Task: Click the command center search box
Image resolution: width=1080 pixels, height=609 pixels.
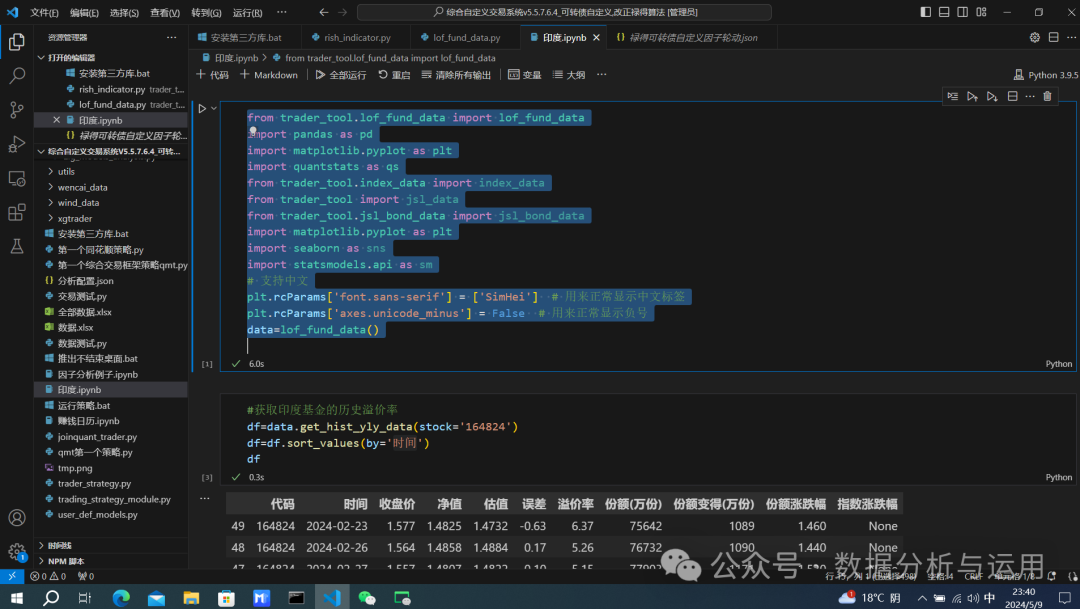Action: pos(564,12)
